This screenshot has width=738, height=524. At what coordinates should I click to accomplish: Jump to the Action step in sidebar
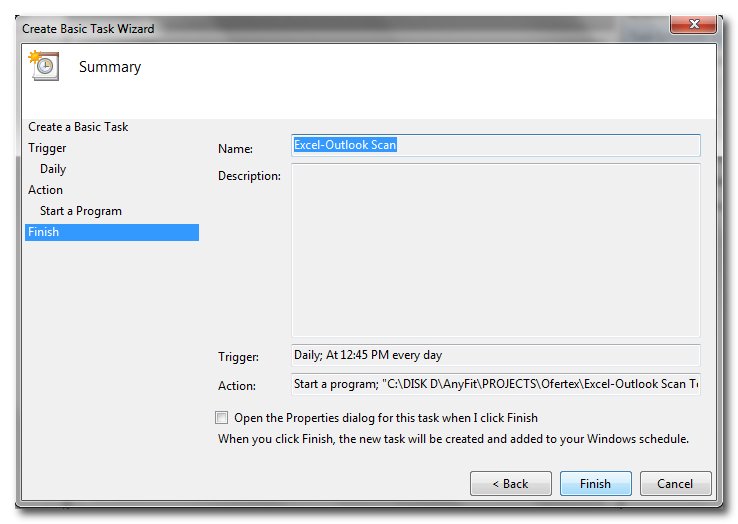(x=45, y=190)
